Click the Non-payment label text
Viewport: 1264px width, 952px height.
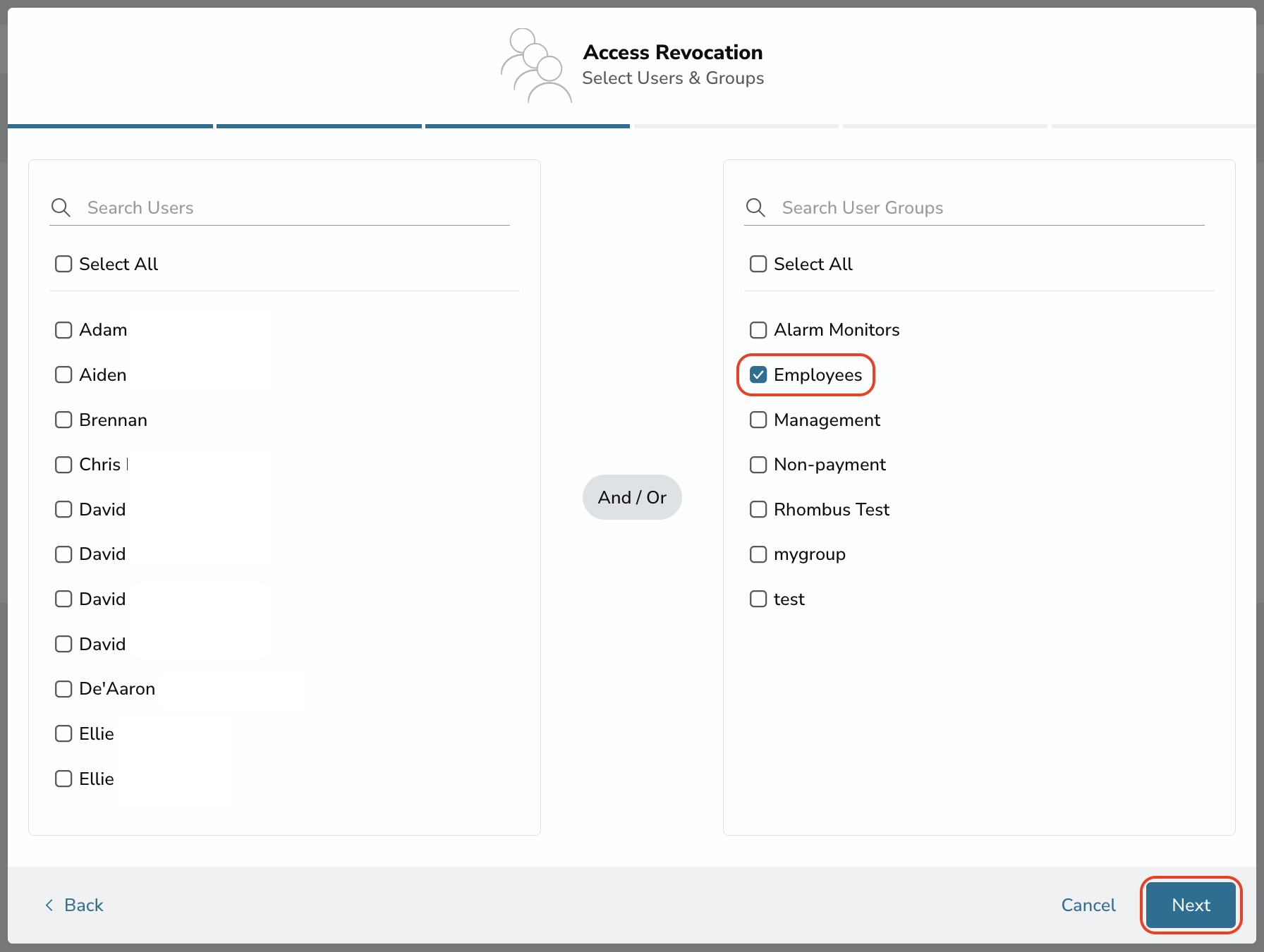pos(829,465)
